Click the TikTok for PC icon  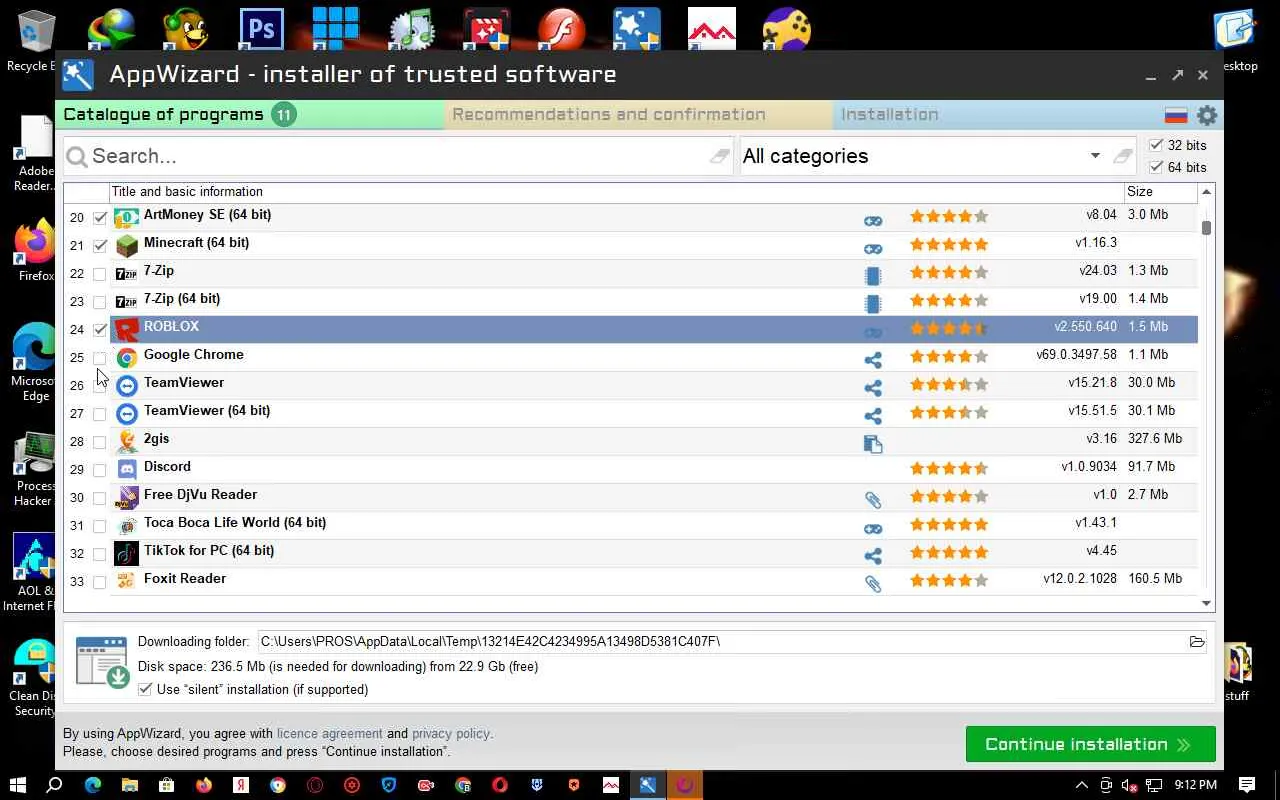(x=126, y=553)
